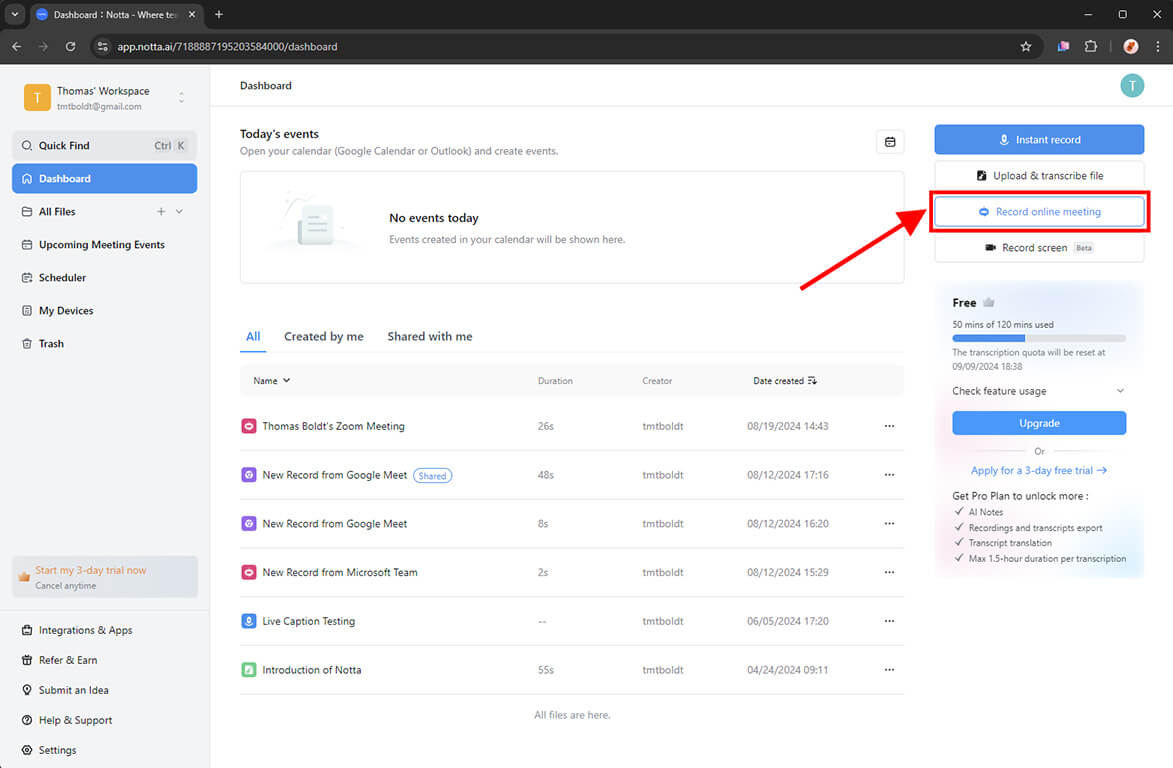Click Record screen beta button
1173x768 pixels.
1038,248
